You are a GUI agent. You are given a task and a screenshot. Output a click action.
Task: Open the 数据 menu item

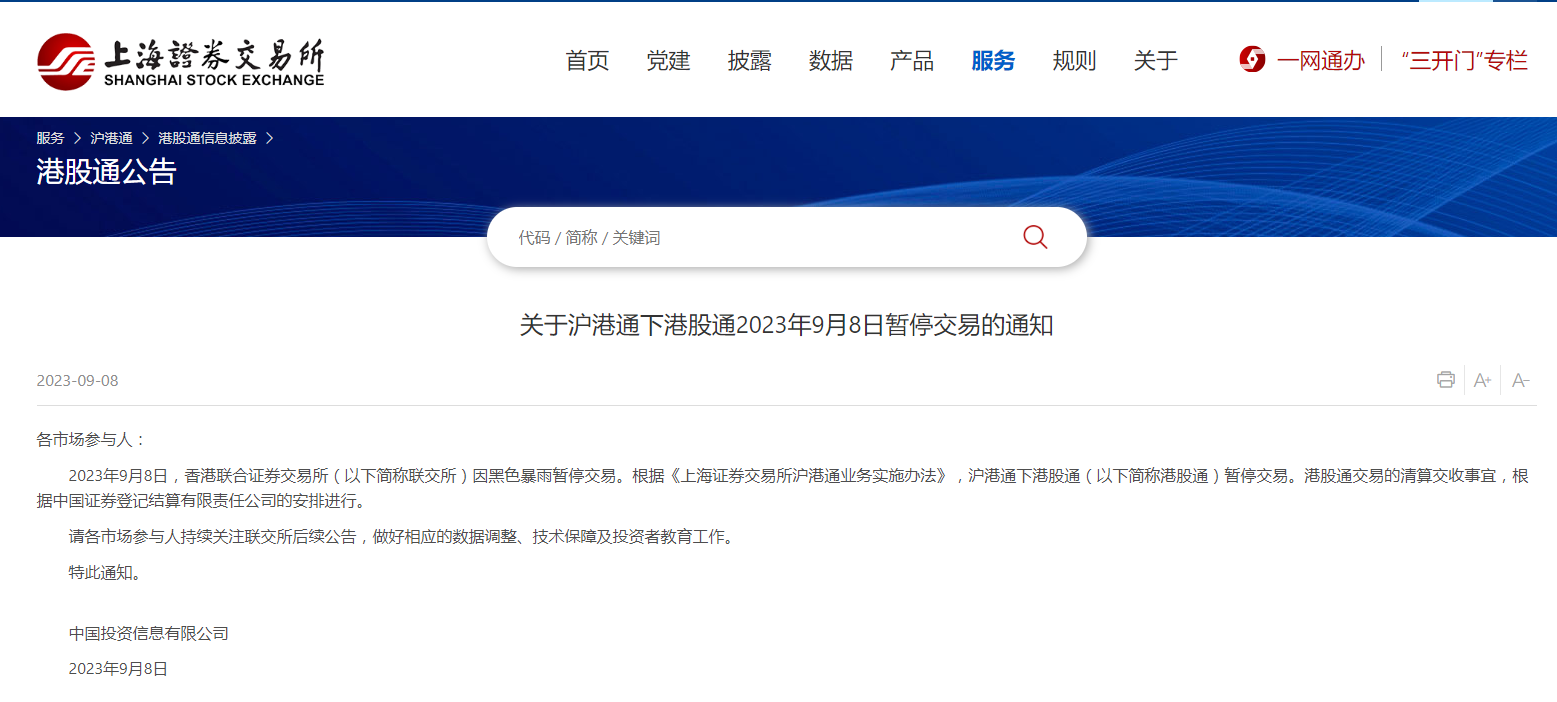[x=831, y=60]
